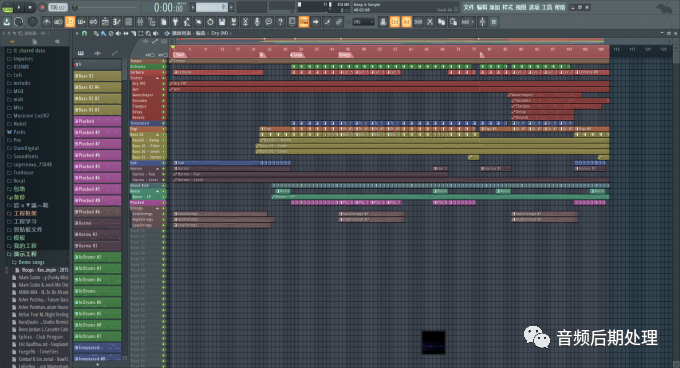Screen dimensions: 680x368
Task: Open the View playlist toolbar icon
Action: 105,22
